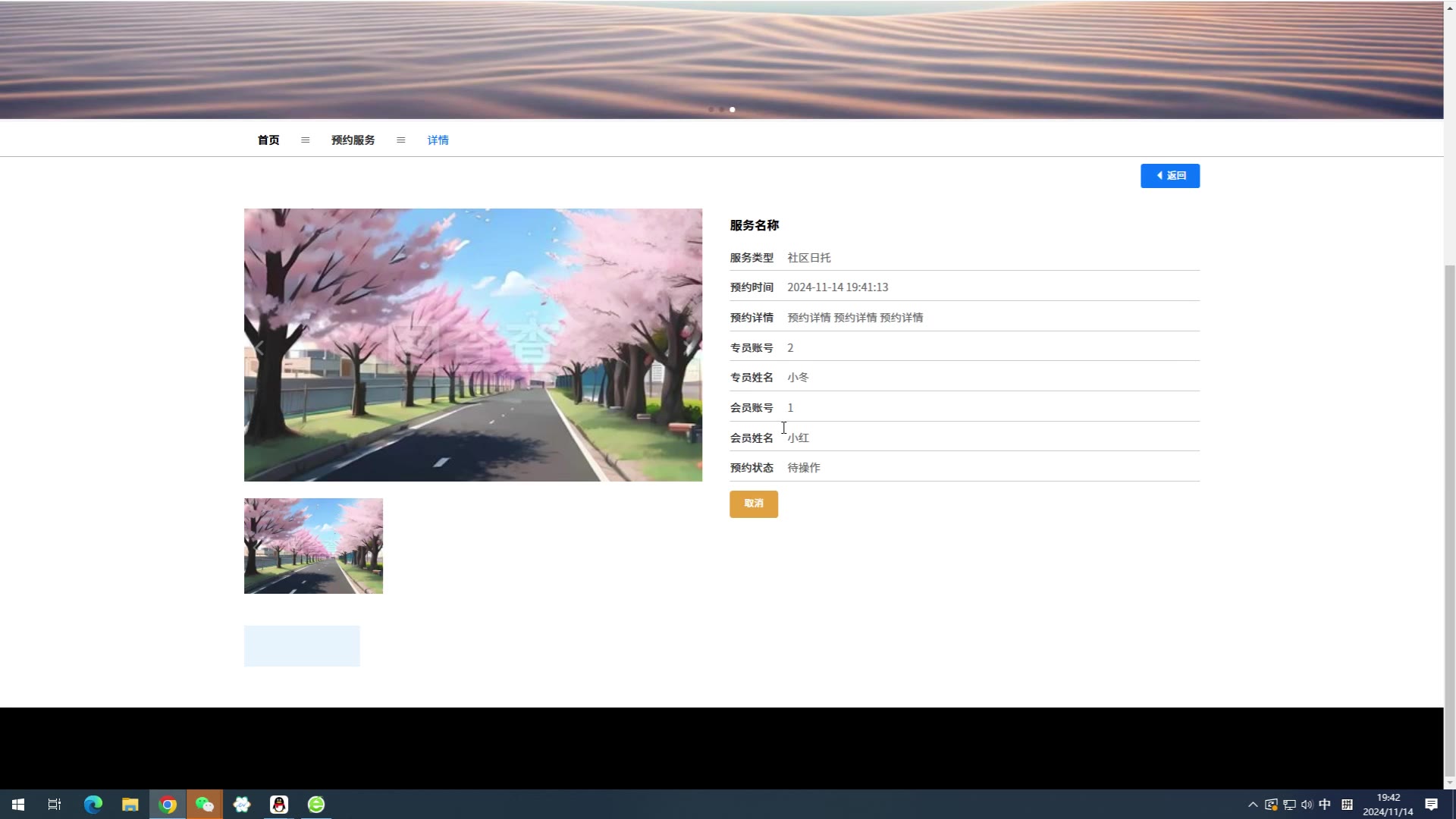1456x819 pixels.
Task: Select third banner carousel dot
Action: 732,110
